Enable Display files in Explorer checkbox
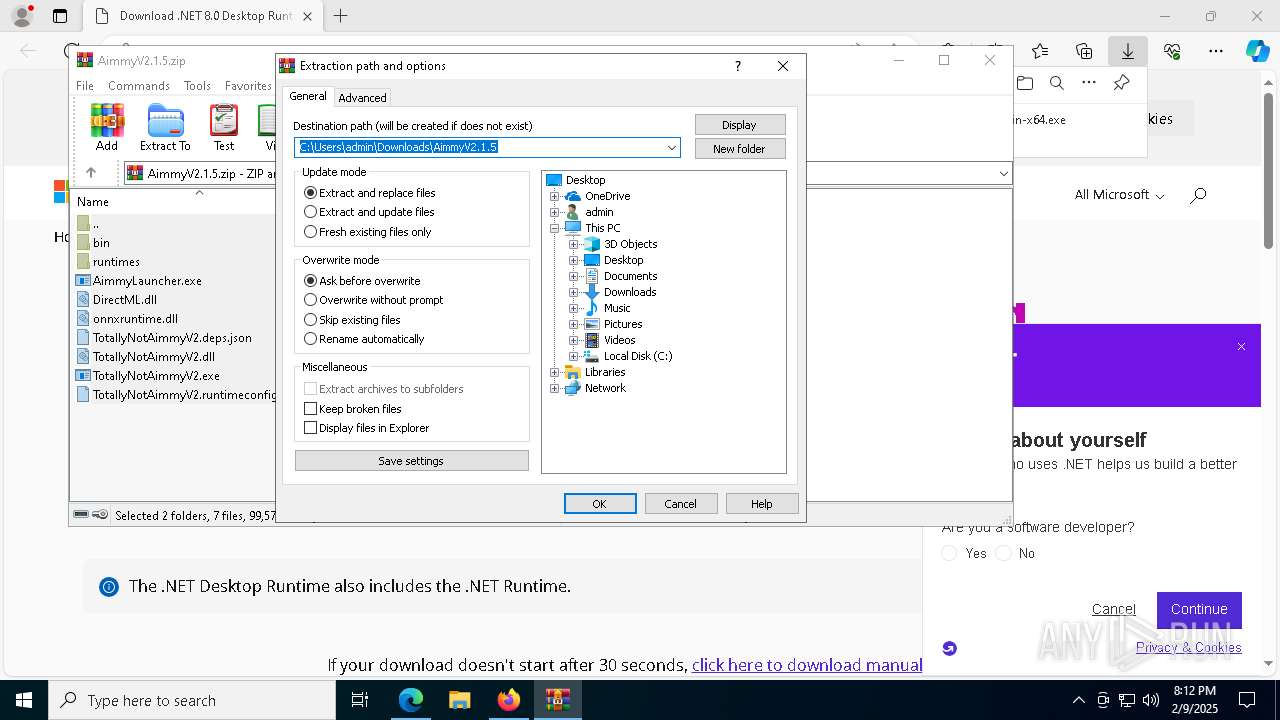Viewport: 1280px width, 720px height. (310, 428)
